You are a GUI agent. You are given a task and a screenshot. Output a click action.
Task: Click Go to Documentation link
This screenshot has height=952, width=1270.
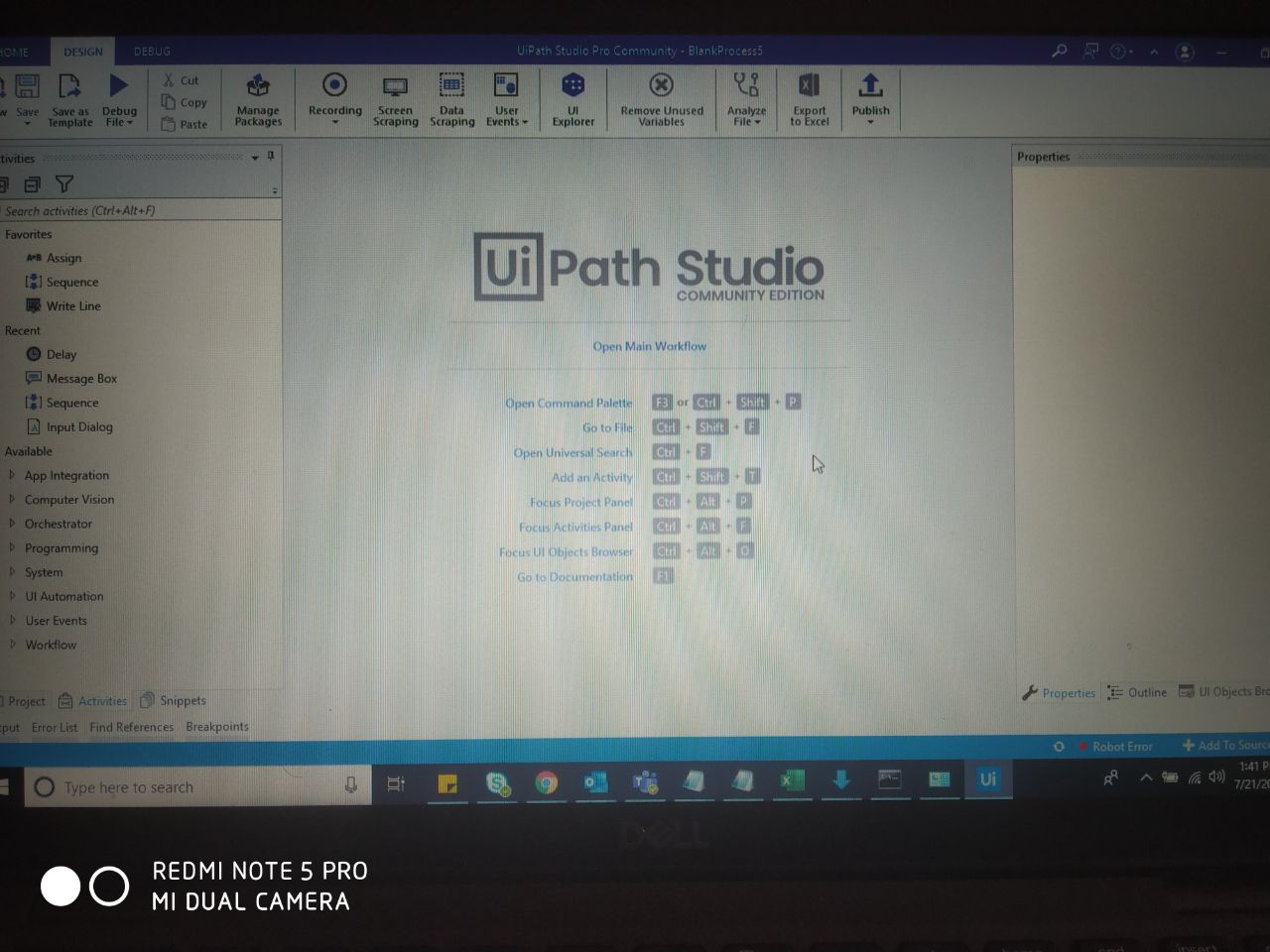coord(574,576)
